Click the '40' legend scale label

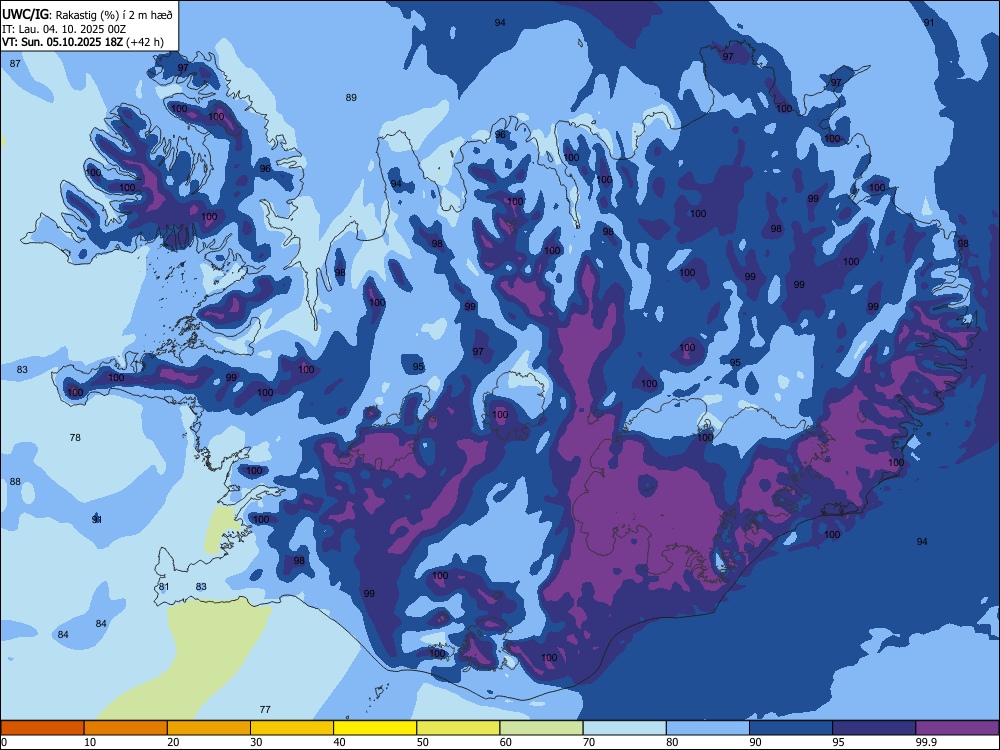[x=339, y=742]
